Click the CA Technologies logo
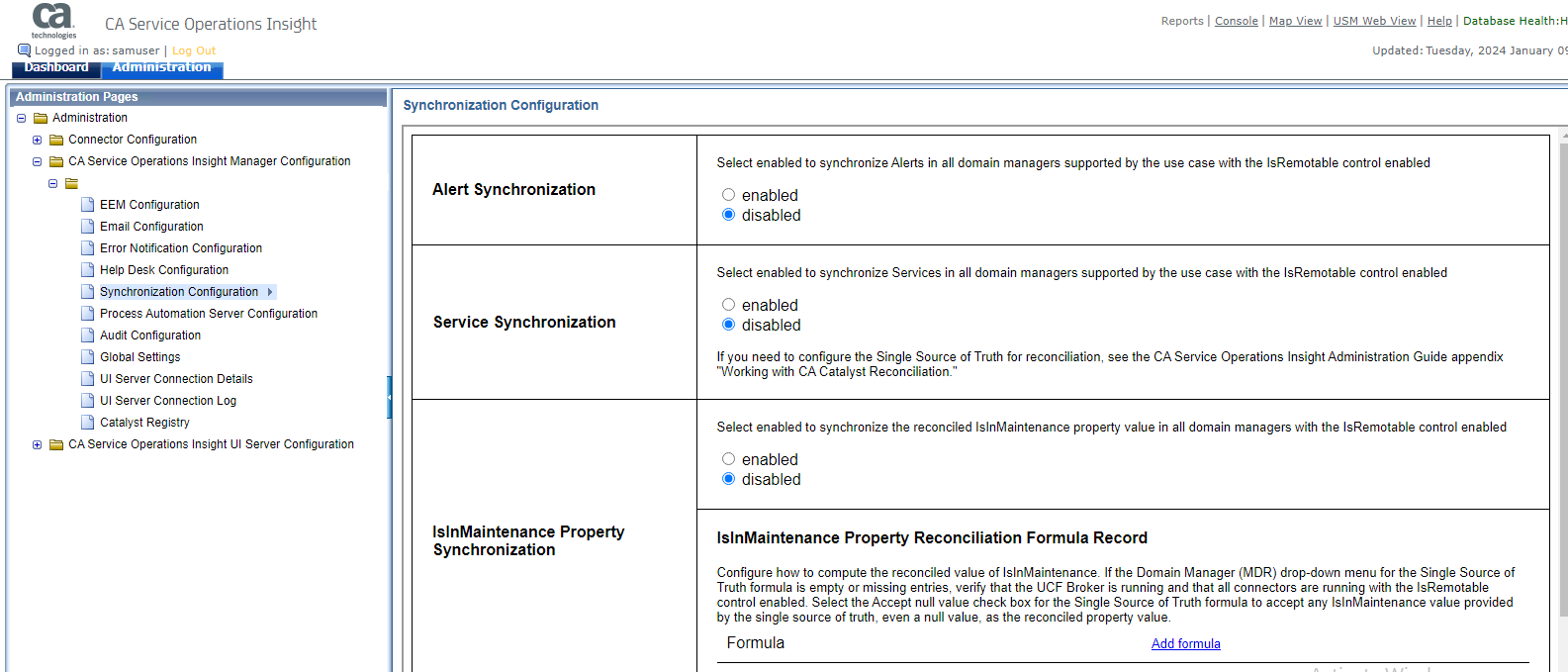 pos(53,20)
